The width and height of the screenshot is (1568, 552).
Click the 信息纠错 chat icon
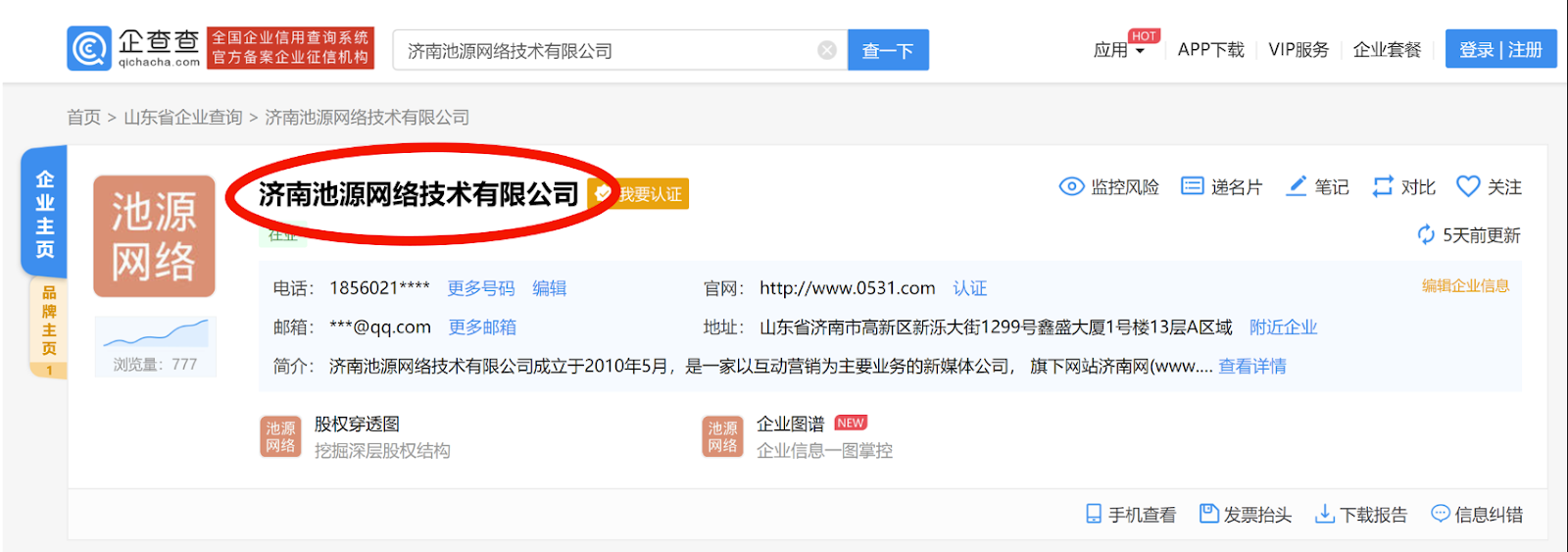(x=1441, y=513)
